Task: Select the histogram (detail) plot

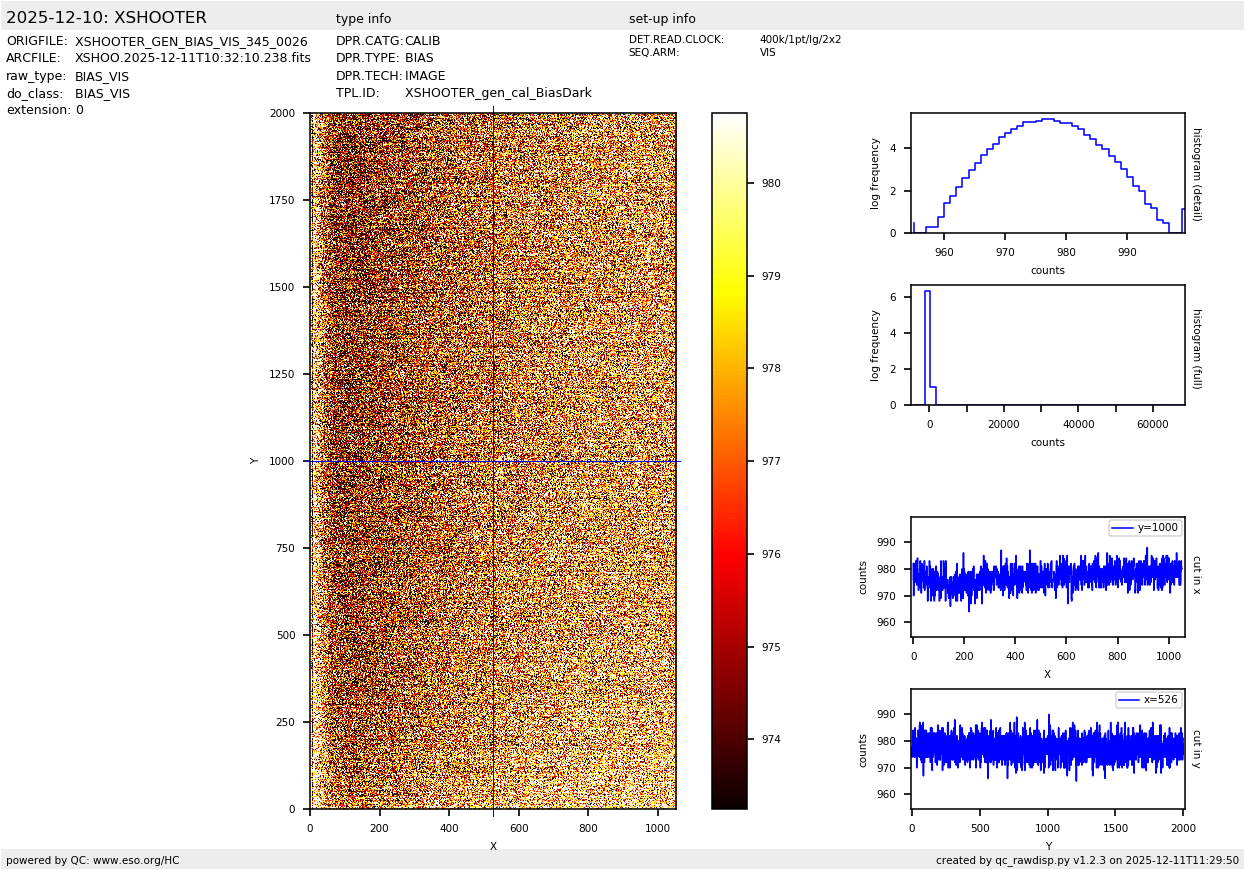Action: tap(1047, 173)
